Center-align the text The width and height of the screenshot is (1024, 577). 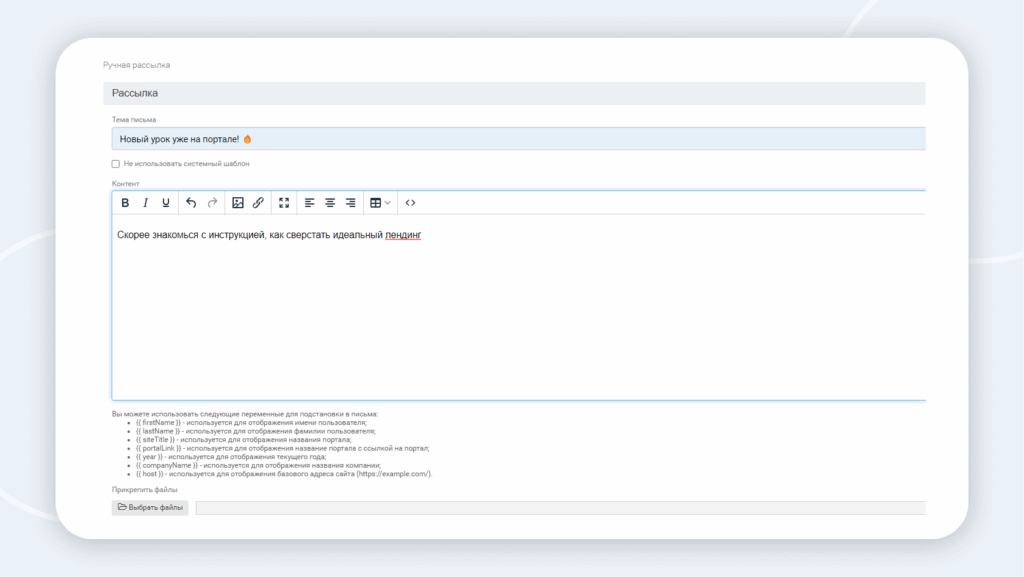(330, 203)
